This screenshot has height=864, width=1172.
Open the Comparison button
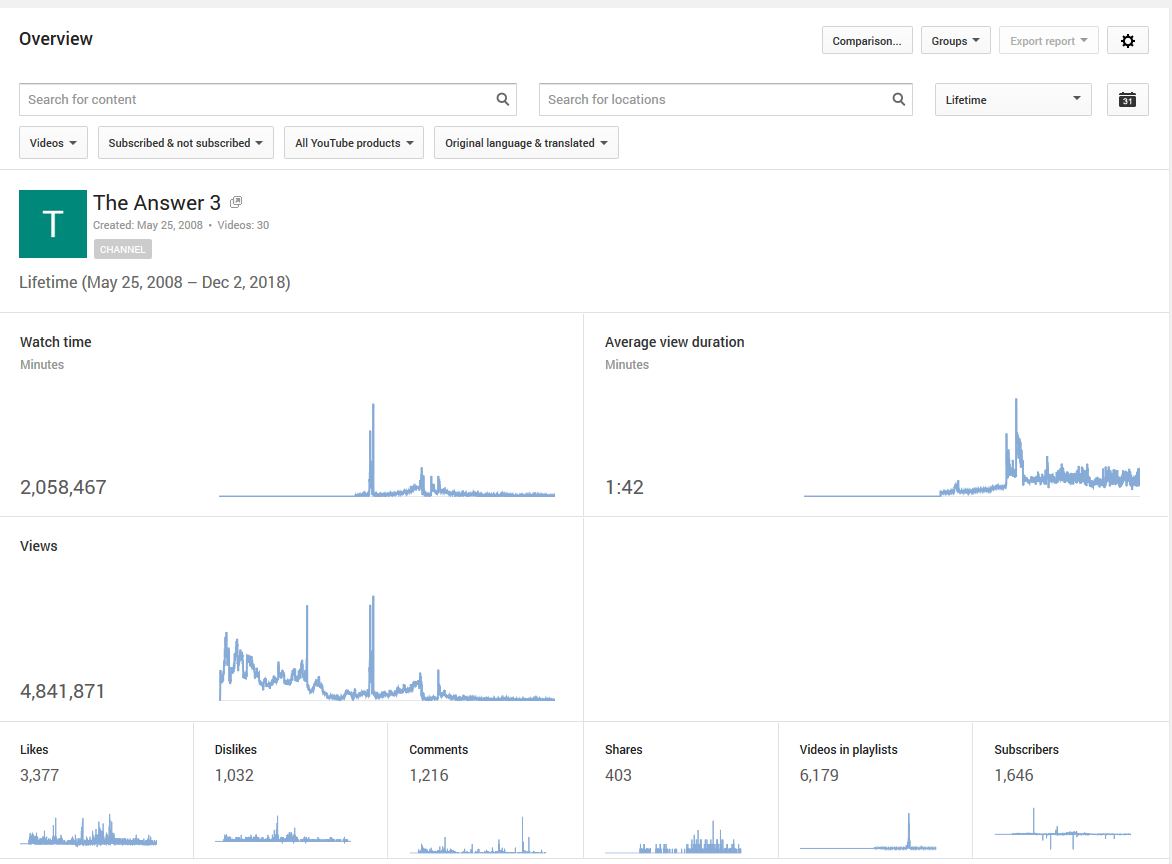pos(867,40)
